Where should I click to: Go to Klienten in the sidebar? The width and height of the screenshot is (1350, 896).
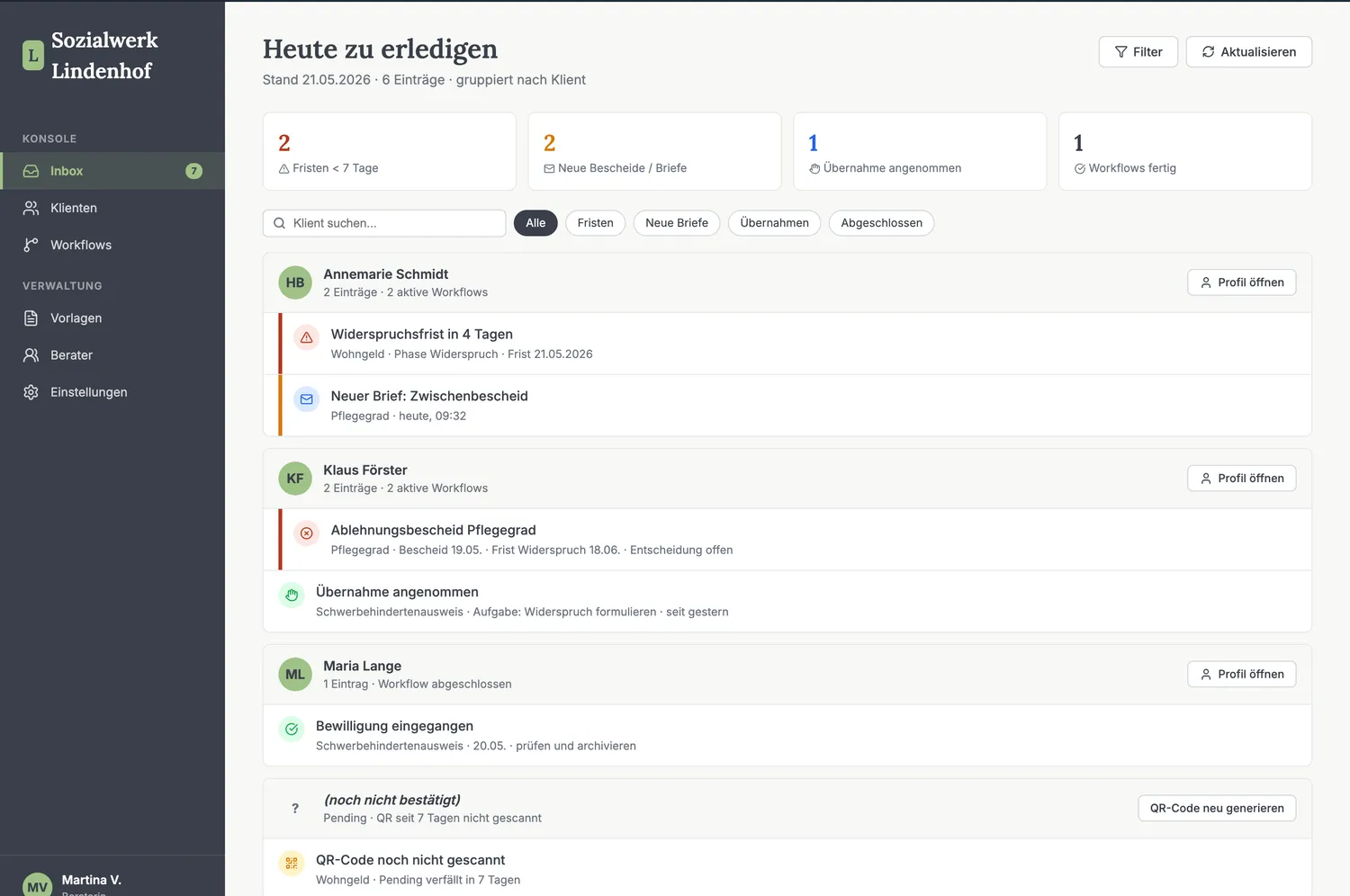click(x=112, y=208)
